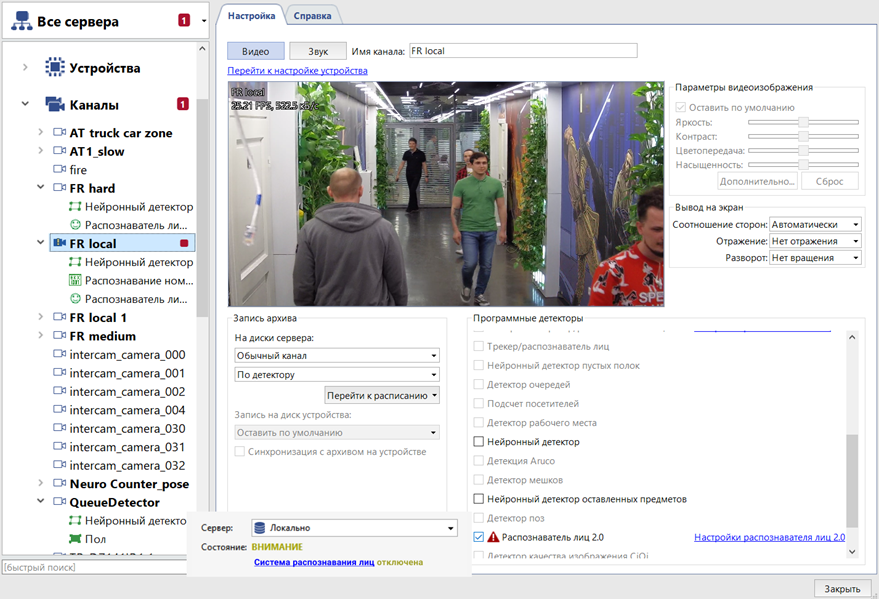
Task: Toggle Трекер/распознаватель лиц checkbox
Action: pos(479,346)
